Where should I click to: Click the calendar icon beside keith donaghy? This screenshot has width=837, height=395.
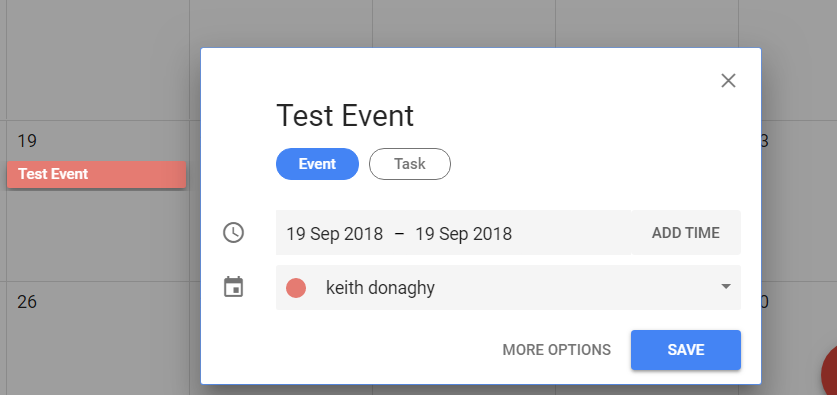(x=233, y=287)
